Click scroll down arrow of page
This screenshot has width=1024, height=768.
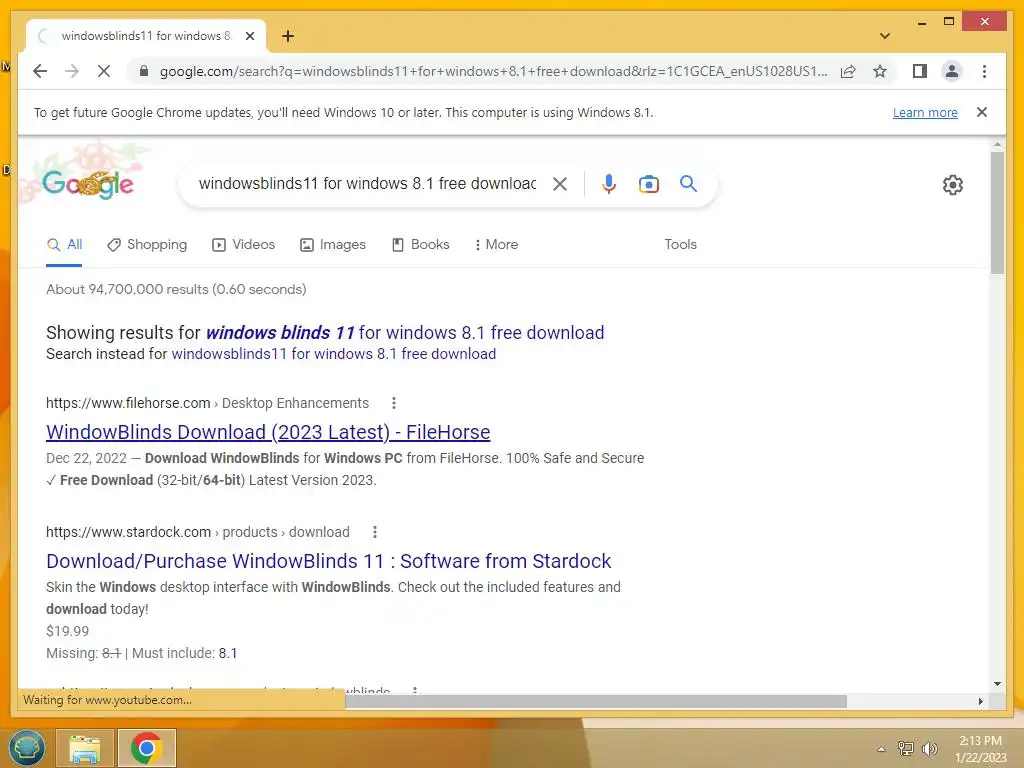[x=997, y=684]
